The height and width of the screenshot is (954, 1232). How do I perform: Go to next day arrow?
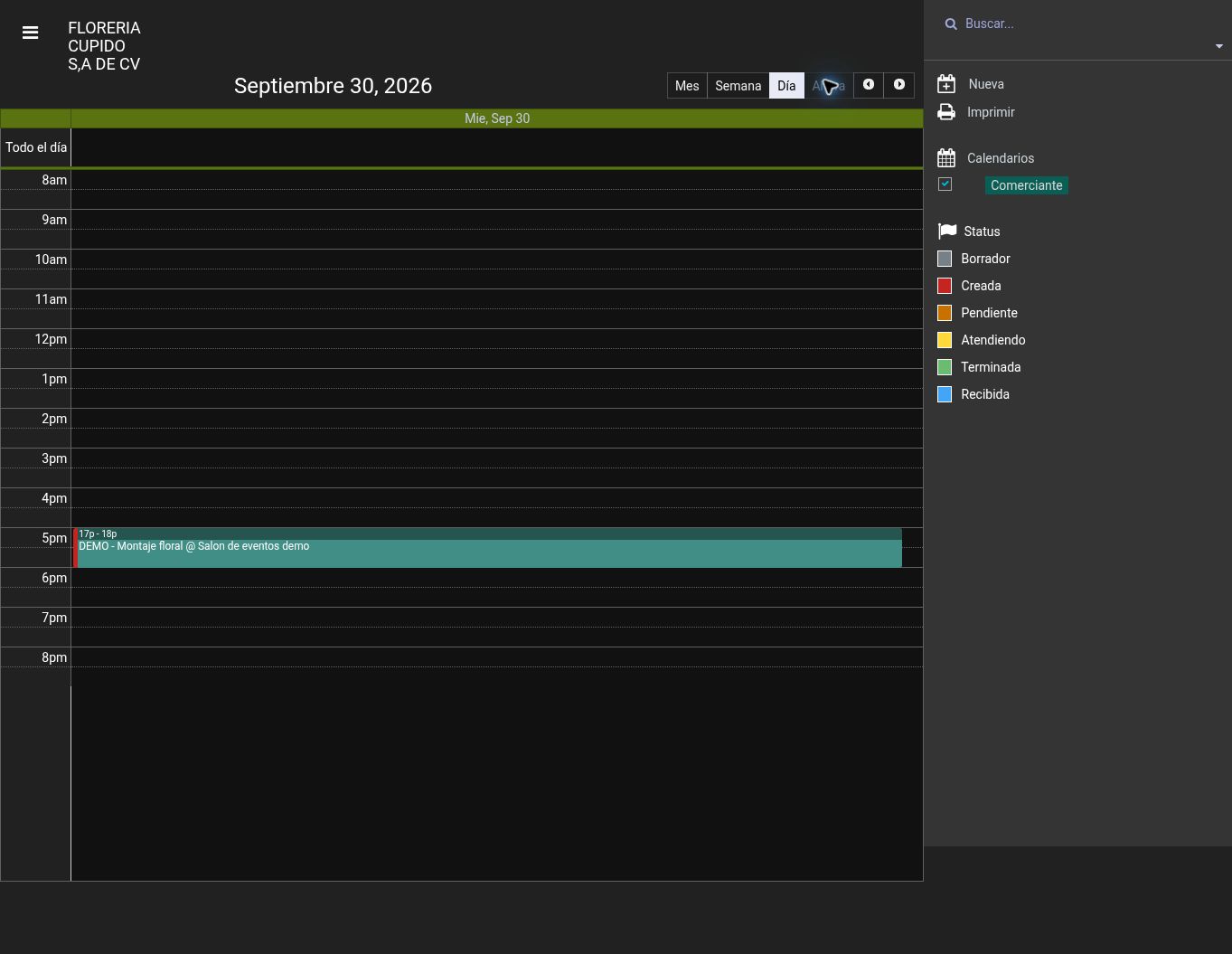899,85
